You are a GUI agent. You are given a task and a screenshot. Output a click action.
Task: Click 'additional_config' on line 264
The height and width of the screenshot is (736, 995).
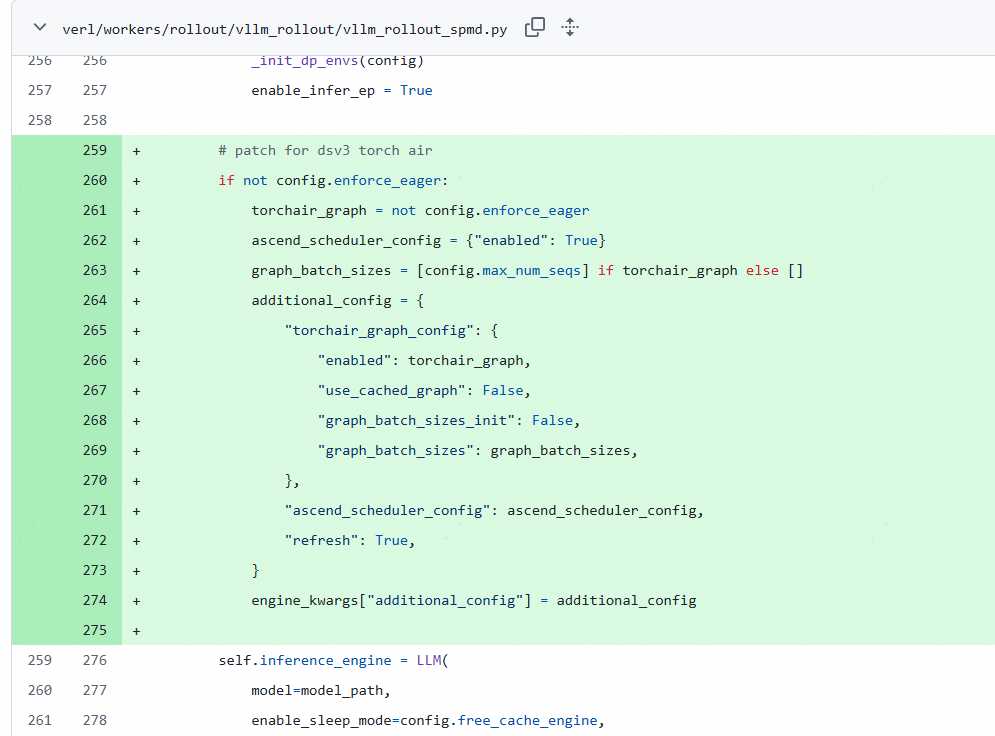click(x=321, y=301)
